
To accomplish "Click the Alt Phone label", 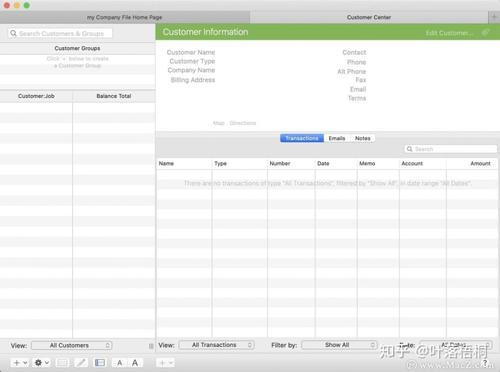I will pos(352,71).
